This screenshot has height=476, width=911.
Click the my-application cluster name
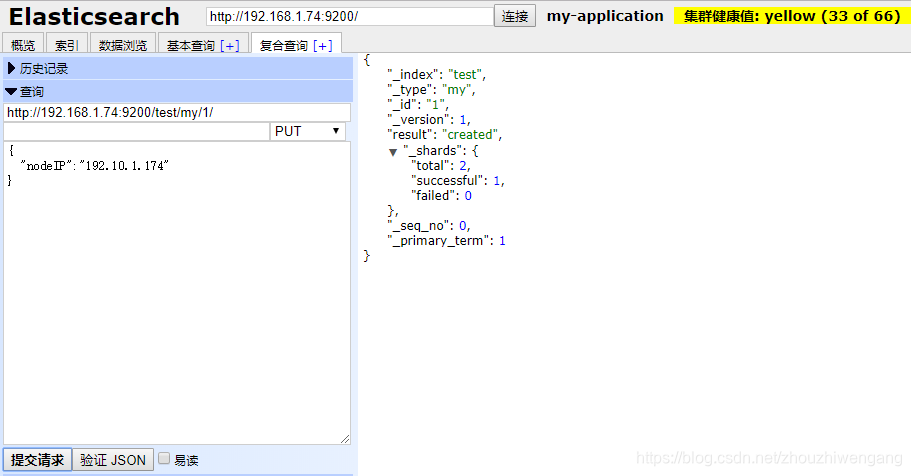point(605,16)
